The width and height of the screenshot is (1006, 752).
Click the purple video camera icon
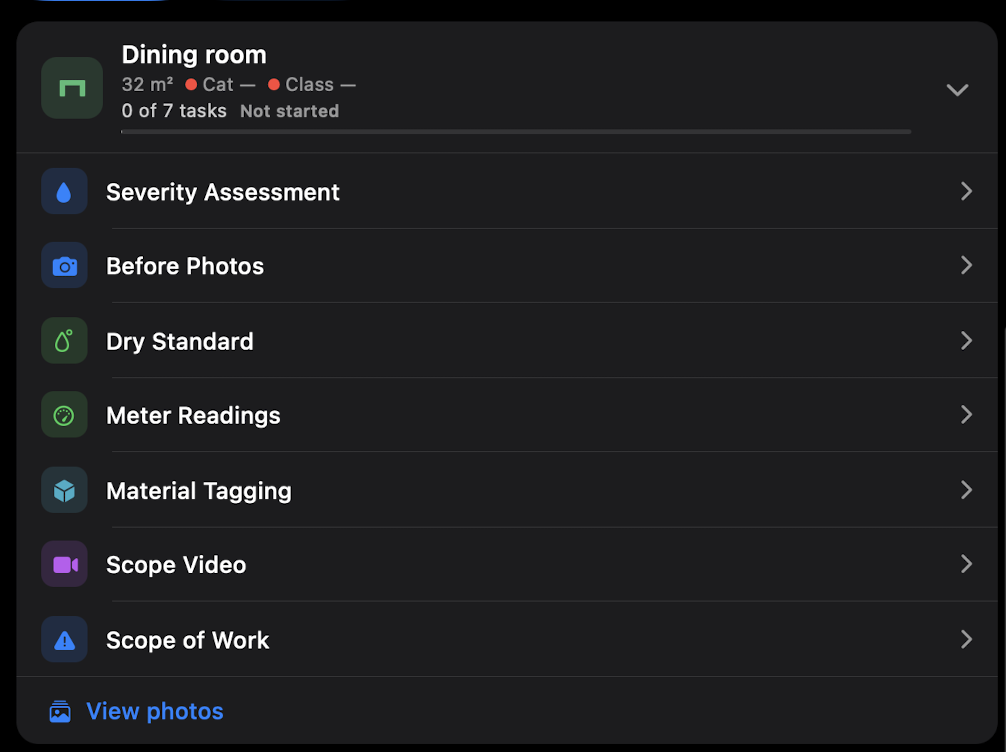tap(64, 565)
